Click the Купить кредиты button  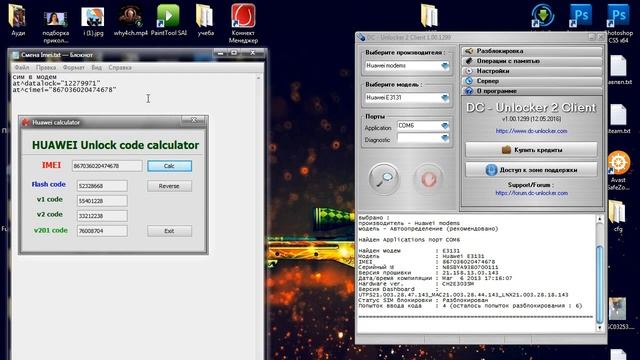tap(531, 150)
